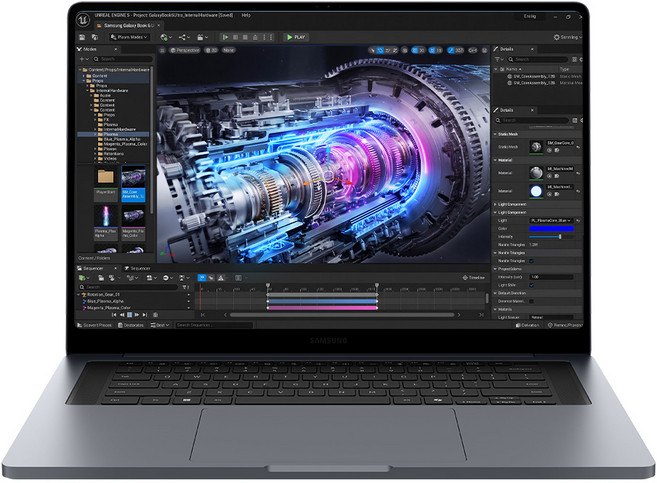
Task: Toggle the Light Slide checkbox
Action: 532,285
